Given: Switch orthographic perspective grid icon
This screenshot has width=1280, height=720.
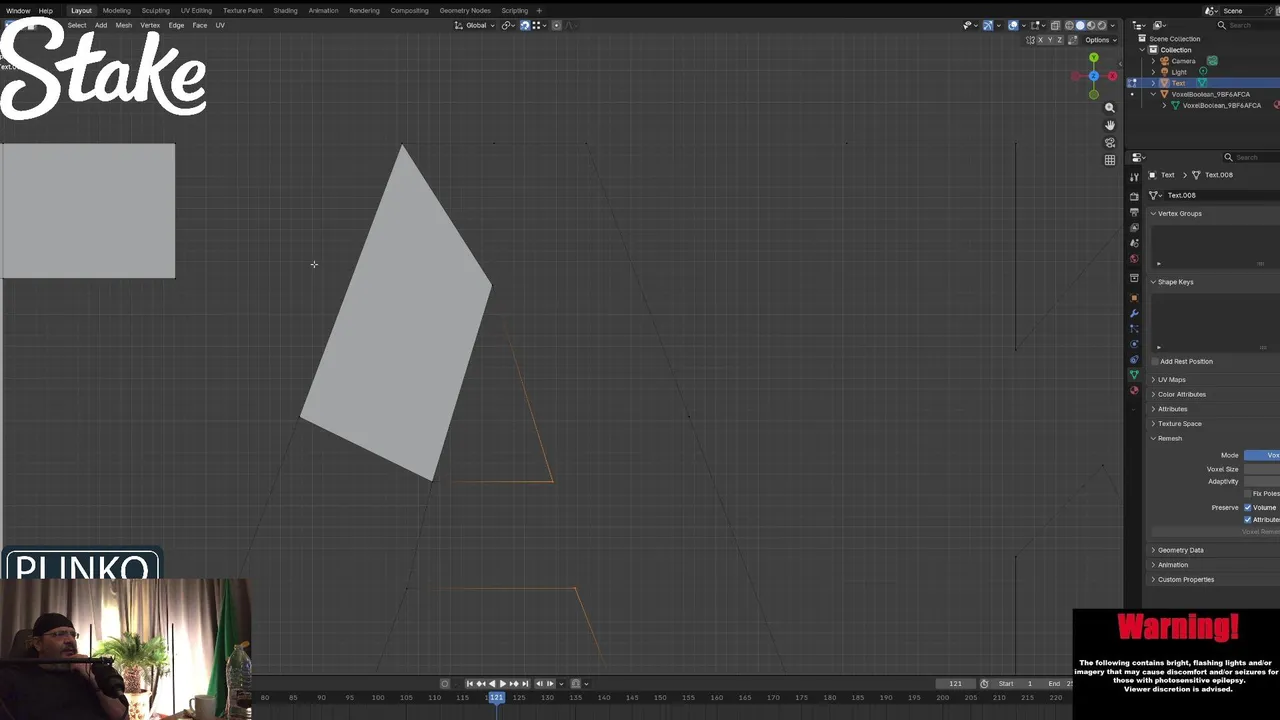Looking at the screenshot, I should [x=1109, y=160].
